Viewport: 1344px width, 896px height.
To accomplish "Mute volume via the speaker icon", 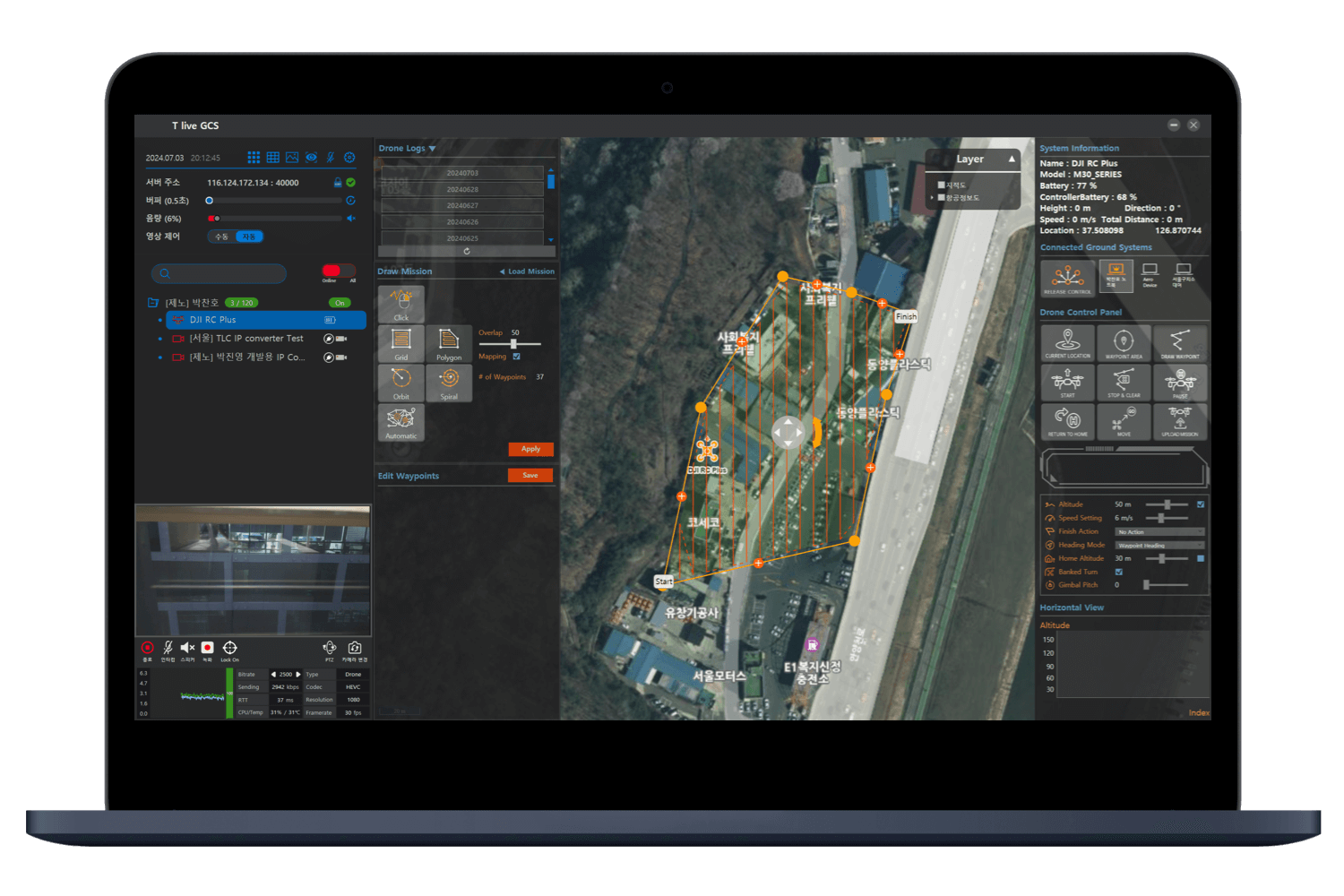I will click(351, 219).
